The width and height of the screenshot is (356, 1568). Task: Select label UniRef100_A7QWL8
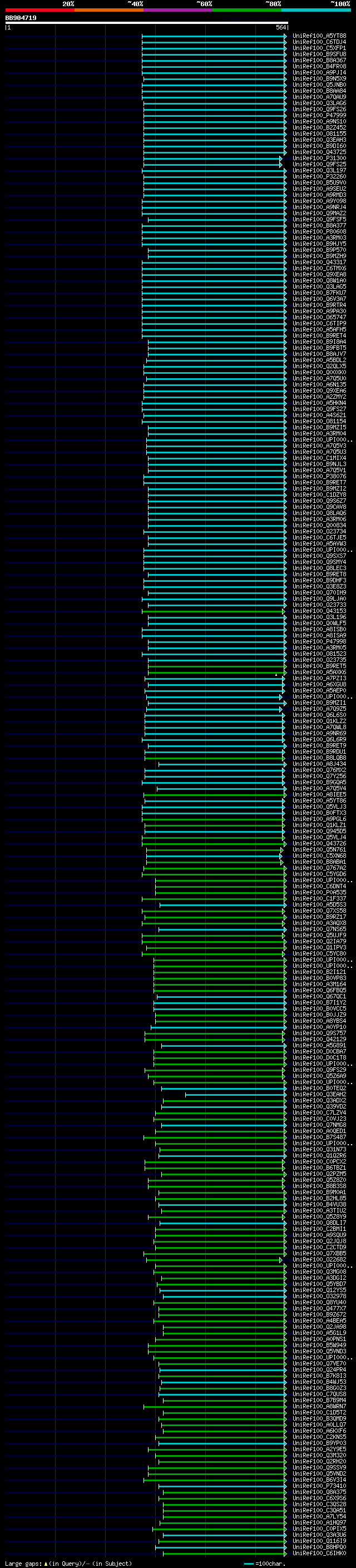pyautogui.click(x=319, y=727)
